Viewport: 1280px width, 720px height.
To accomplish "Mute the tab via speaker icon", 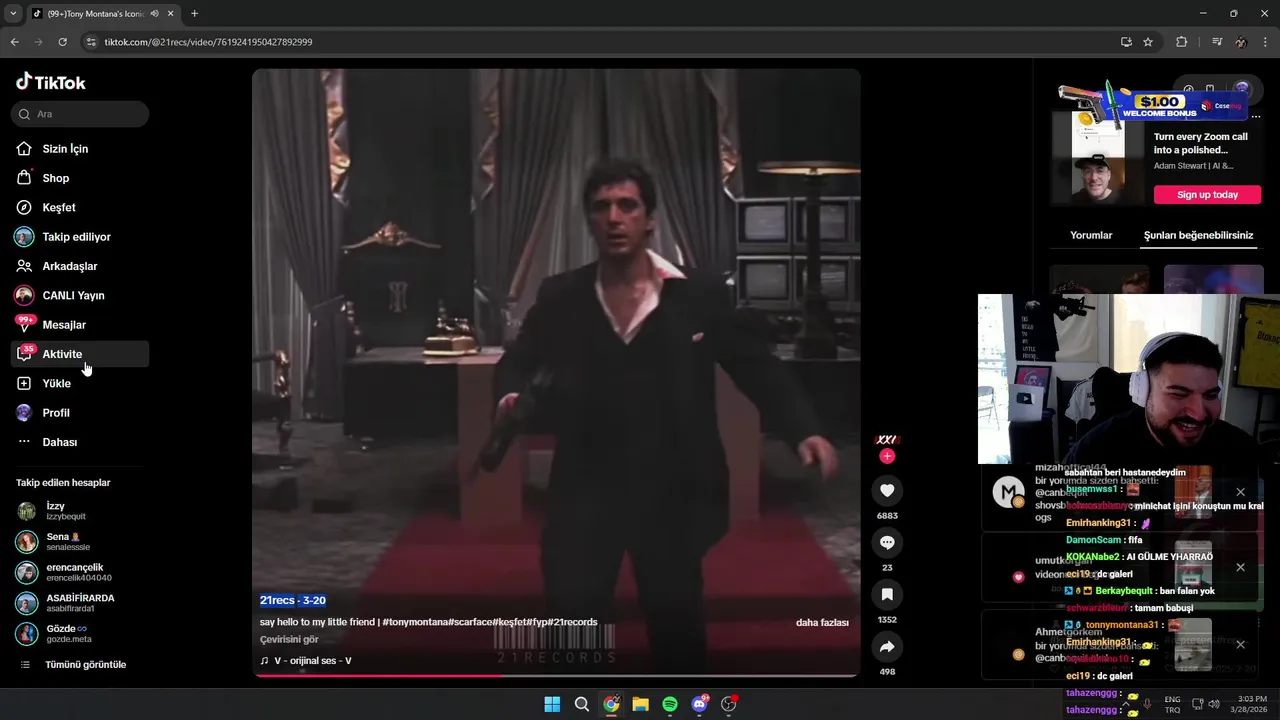I will click(154, 14).
